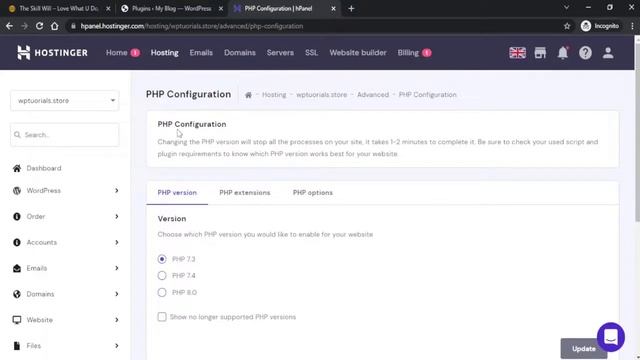
Task: Open notifications bell icon
Action: [563, 53]
